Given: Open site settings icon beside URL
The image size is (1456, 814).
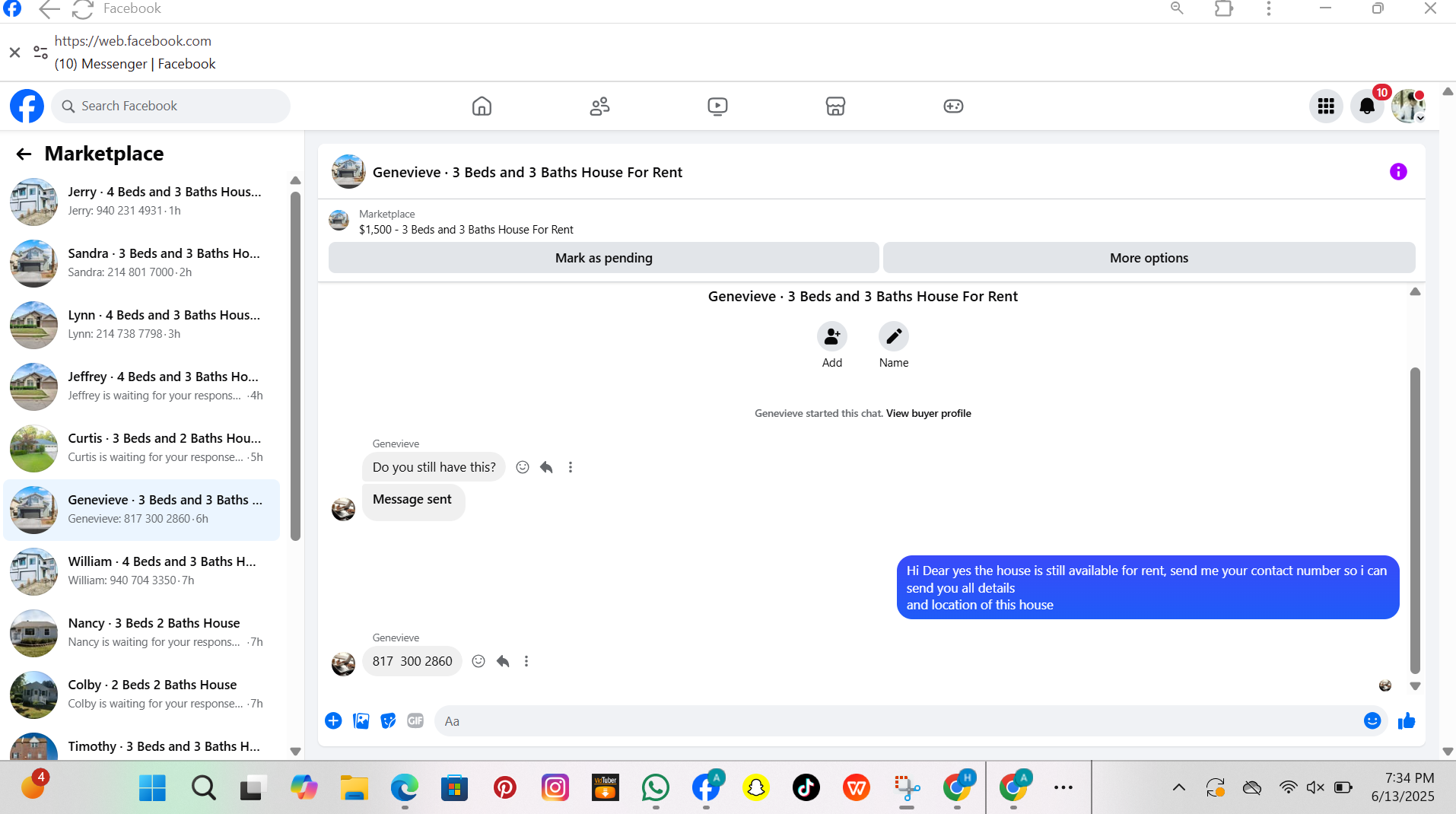Looking at the screenshot, I should pos(40,52).
